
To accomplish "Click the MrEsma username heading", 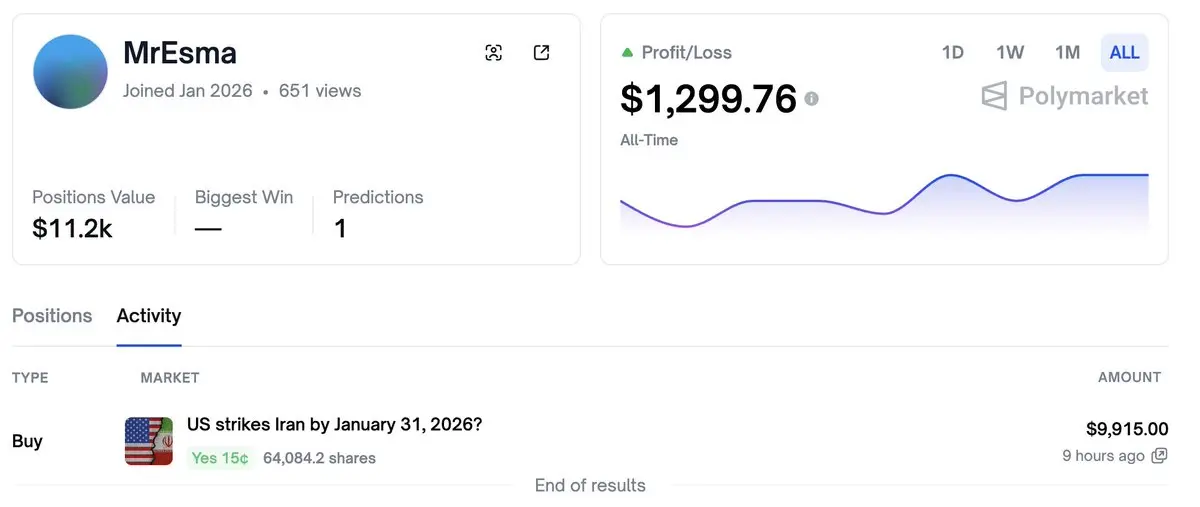I will tap(180, 53).
